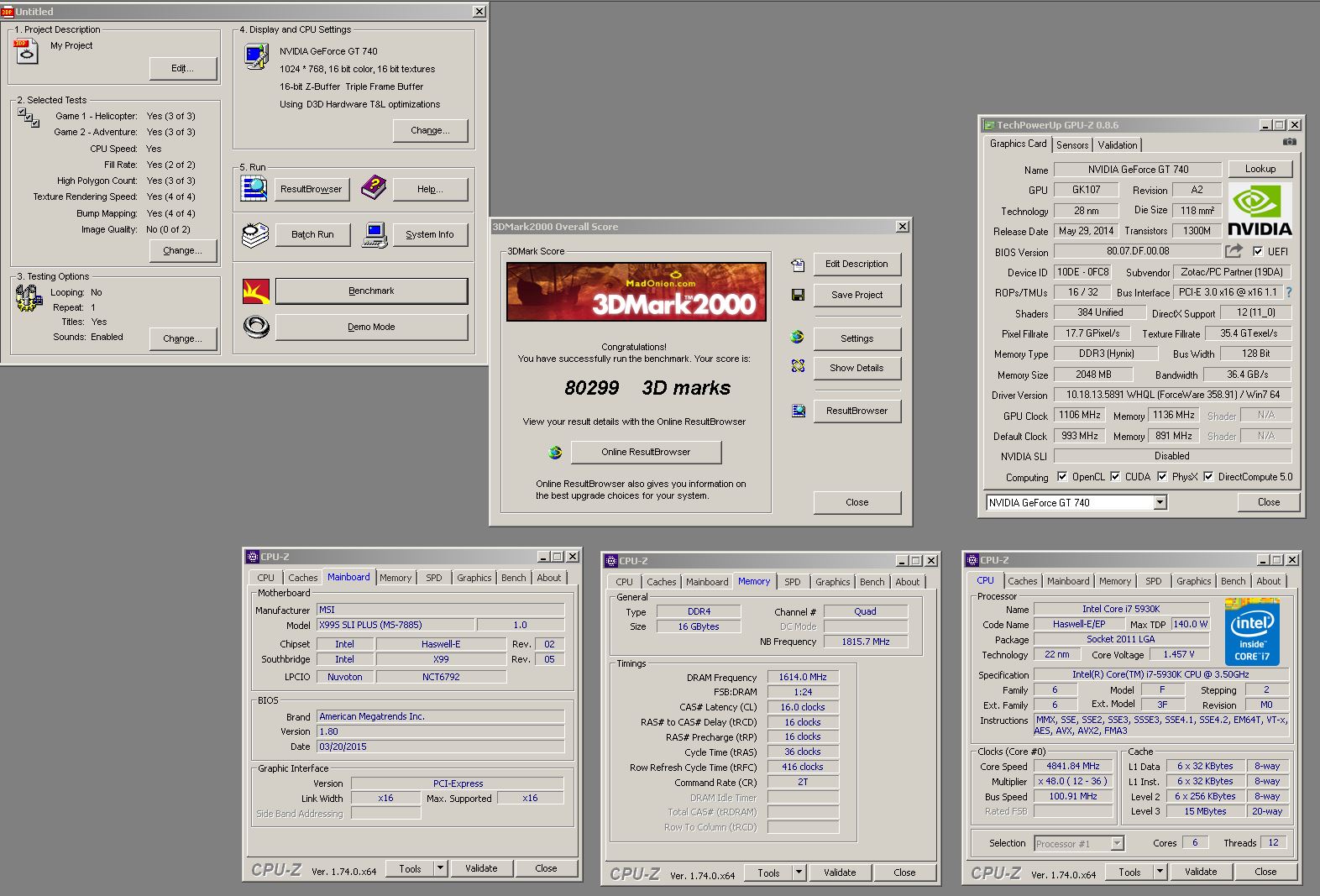
Task: Click the GPU-Z BIOS export share icon
Action: pos(1234,250)
